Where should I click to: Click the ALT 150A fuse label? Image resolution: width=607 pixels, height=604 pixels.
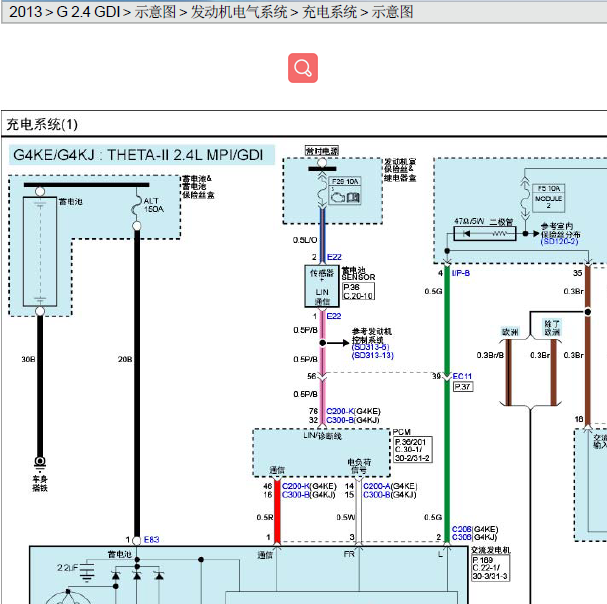154,205
